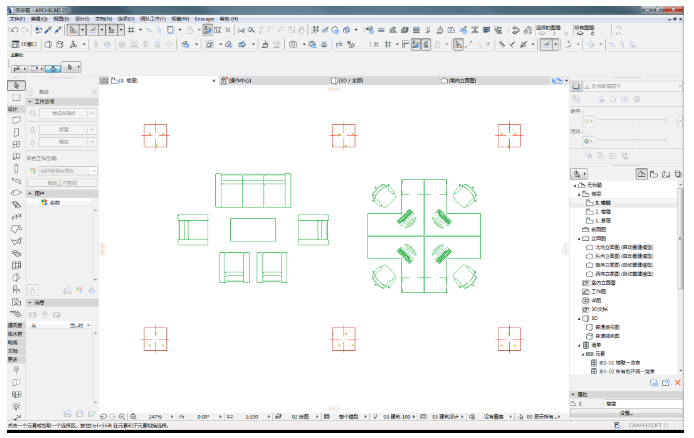Viewport: 694px width, 438px height.
Task: Toggle the highlighted info box view button
Action: 53,69
